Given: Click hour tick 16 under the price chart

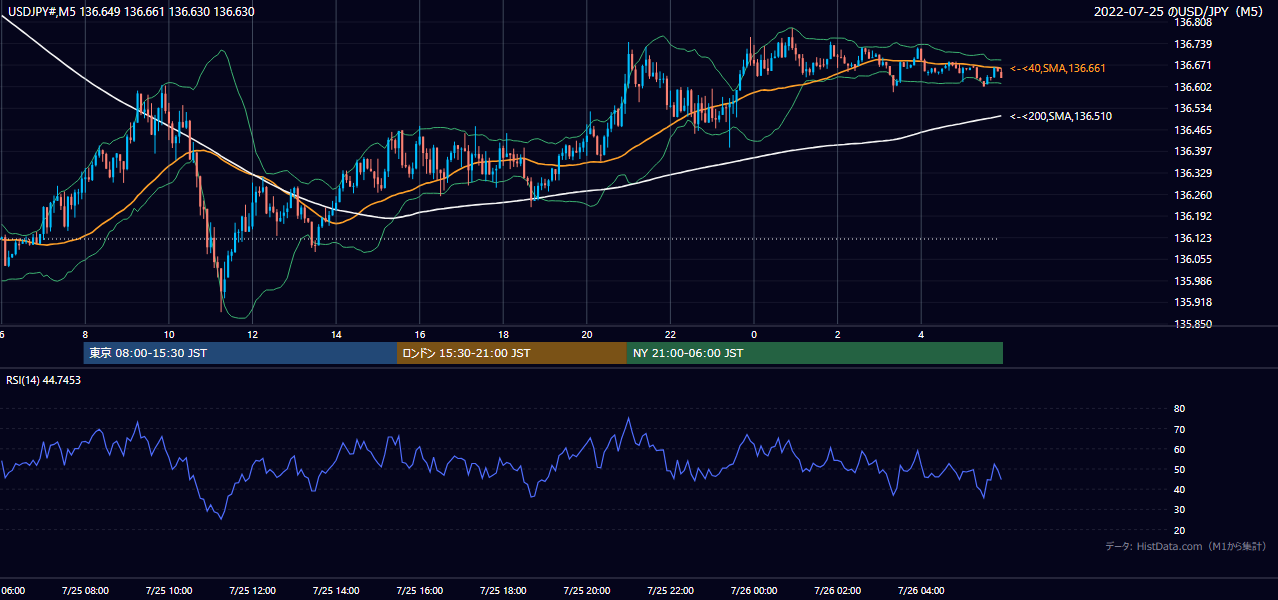Looking at the screenshot, I should click(x=420, y=334).
